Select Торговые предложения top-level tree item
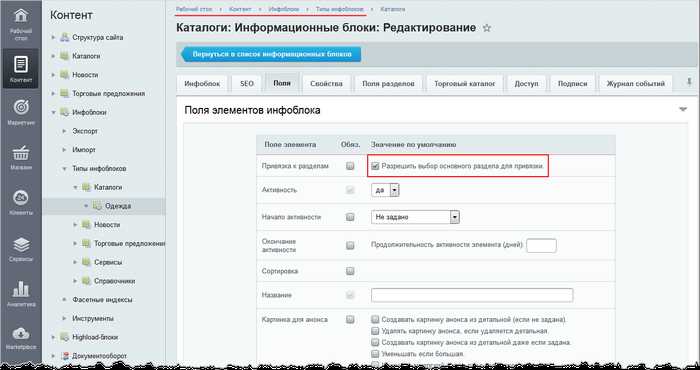The image size is (700, 370). [108, 94]
